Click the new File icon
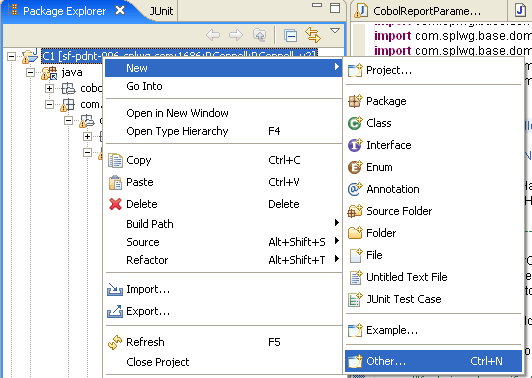The height and width of the screenshot is (378, 532). 356,255
